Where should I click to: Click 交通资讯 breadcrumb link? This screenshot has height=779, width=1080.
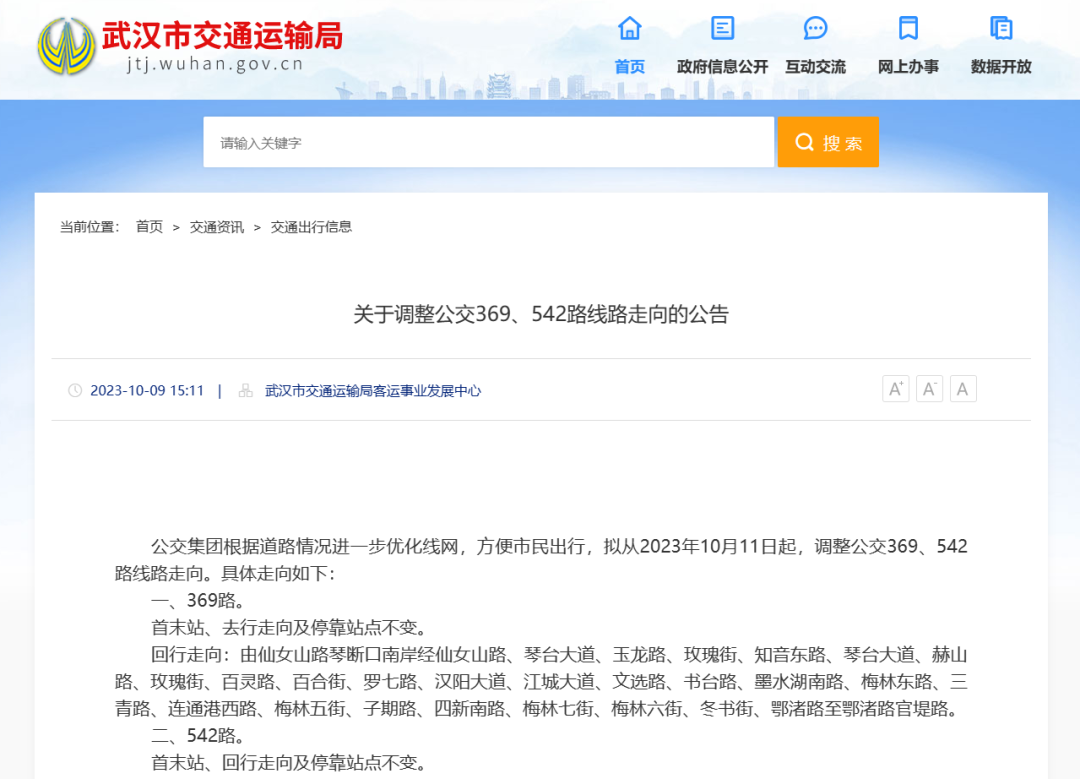click(217, 227)
